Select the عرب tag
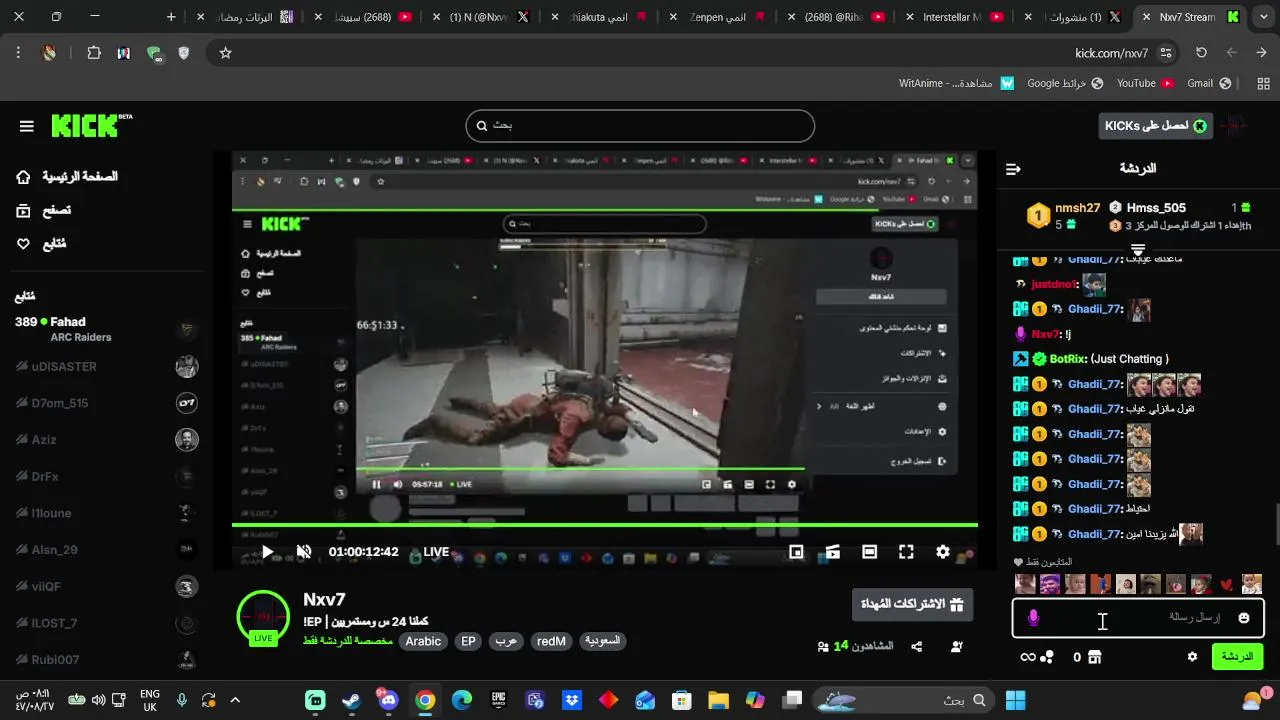The width and height of the screenshot is (1280, 720). tap(506, 642)
